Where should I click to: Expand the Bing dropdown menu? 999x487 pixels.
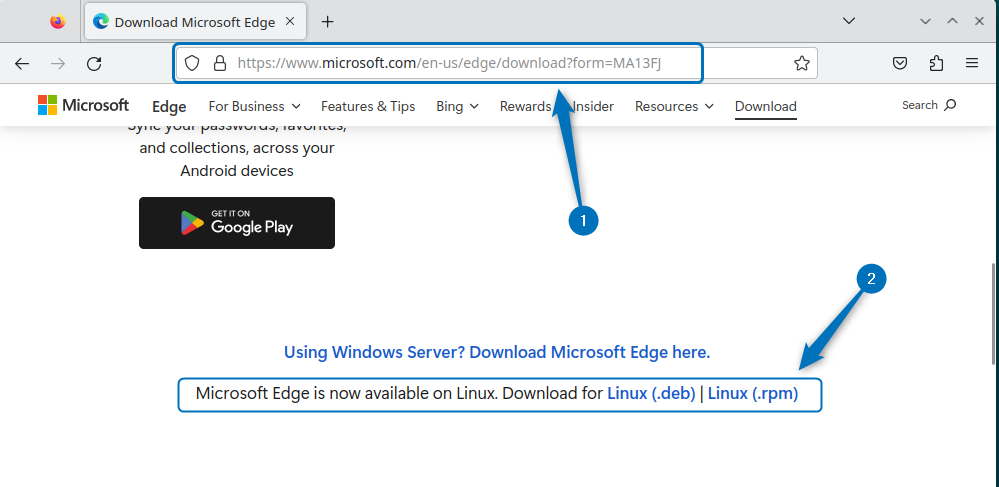(x=457, y=106)
